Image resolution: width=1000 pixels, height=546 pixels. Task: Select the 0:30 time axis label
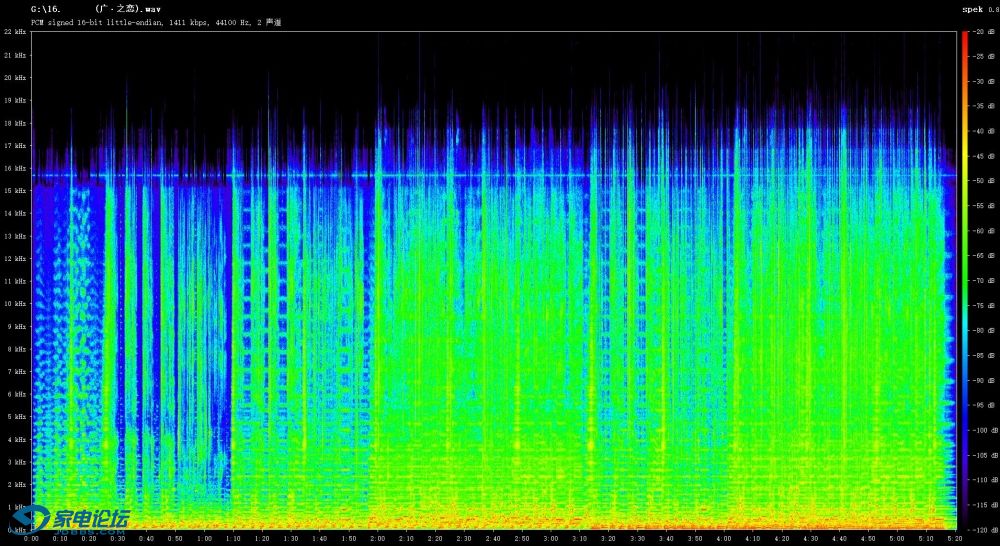click(118, 539)
